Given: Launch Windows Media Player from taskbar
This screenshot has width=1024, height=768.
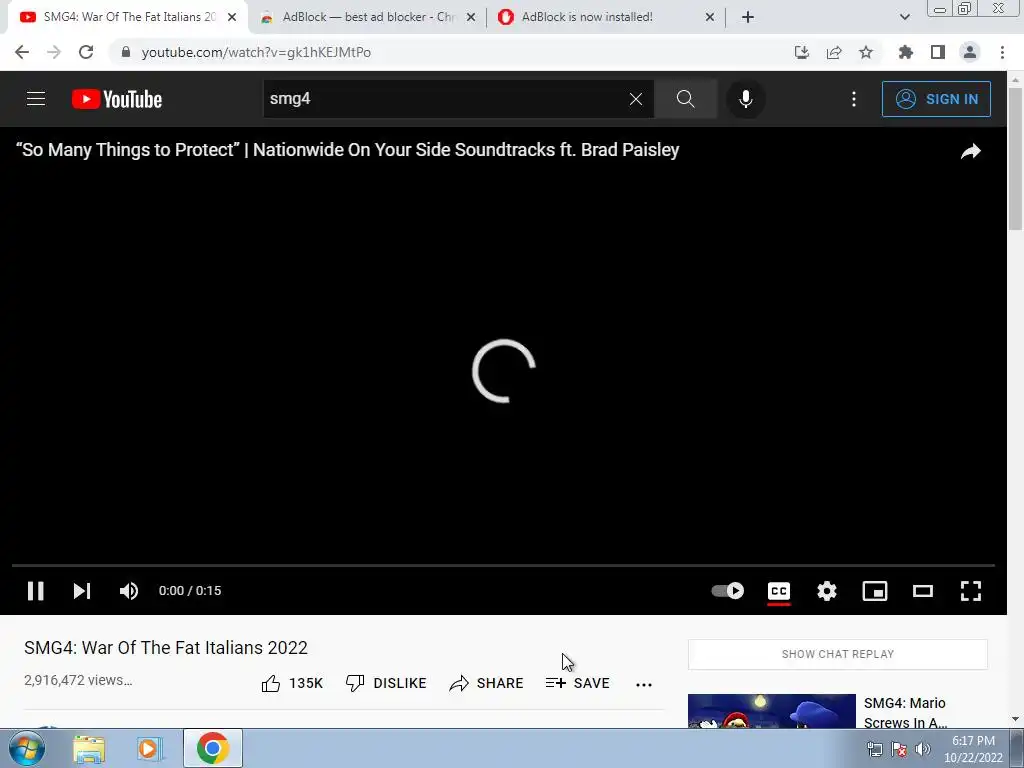Looking at the screenshot, I should coord(150,748).
